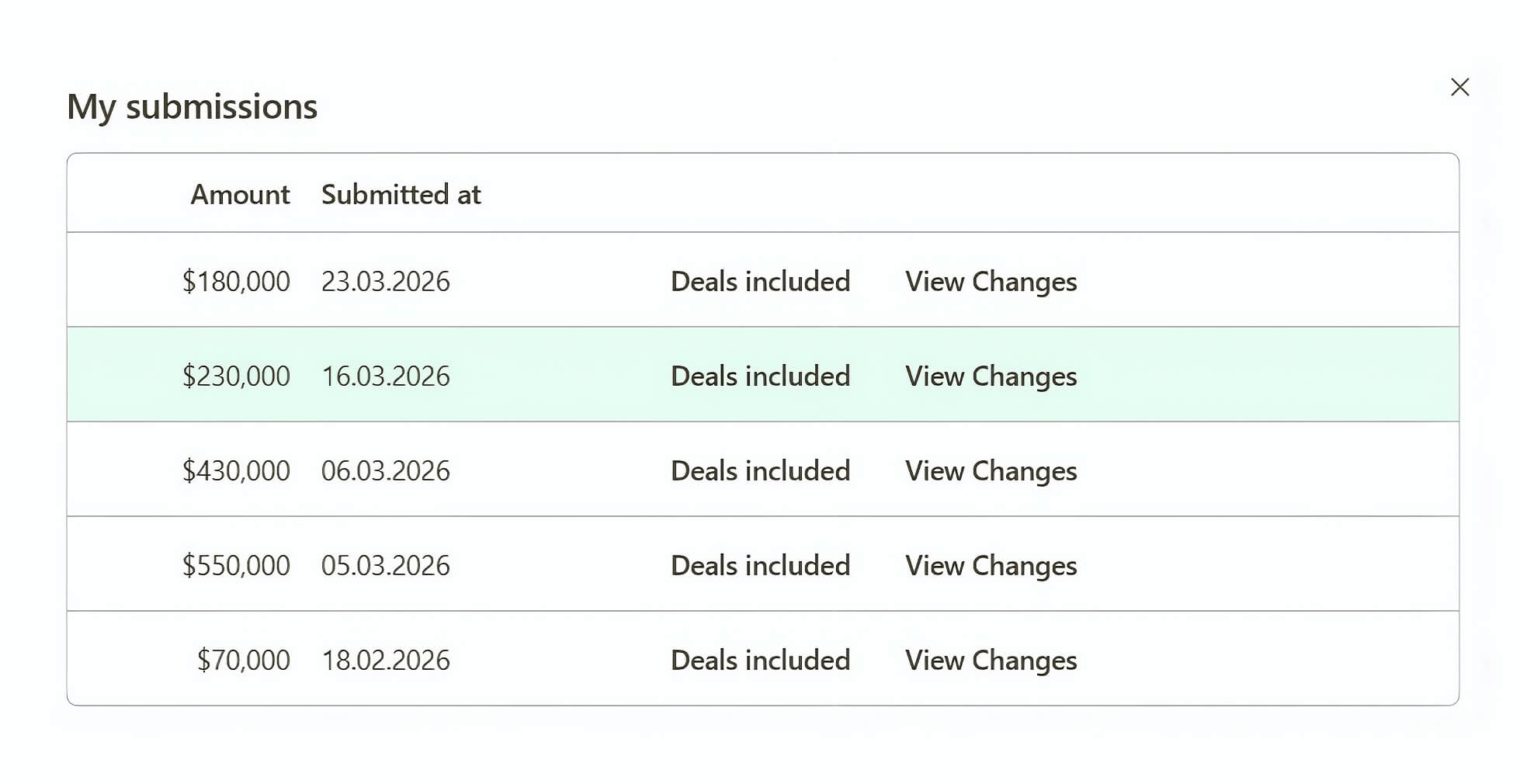View Changes for the $230,000 submission

click(991, 376)
